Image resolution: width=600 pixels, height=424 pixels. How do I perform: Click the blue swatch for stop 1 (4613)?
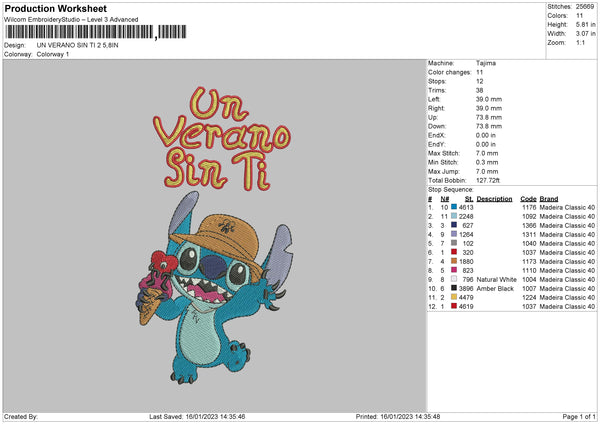(454, 207)
